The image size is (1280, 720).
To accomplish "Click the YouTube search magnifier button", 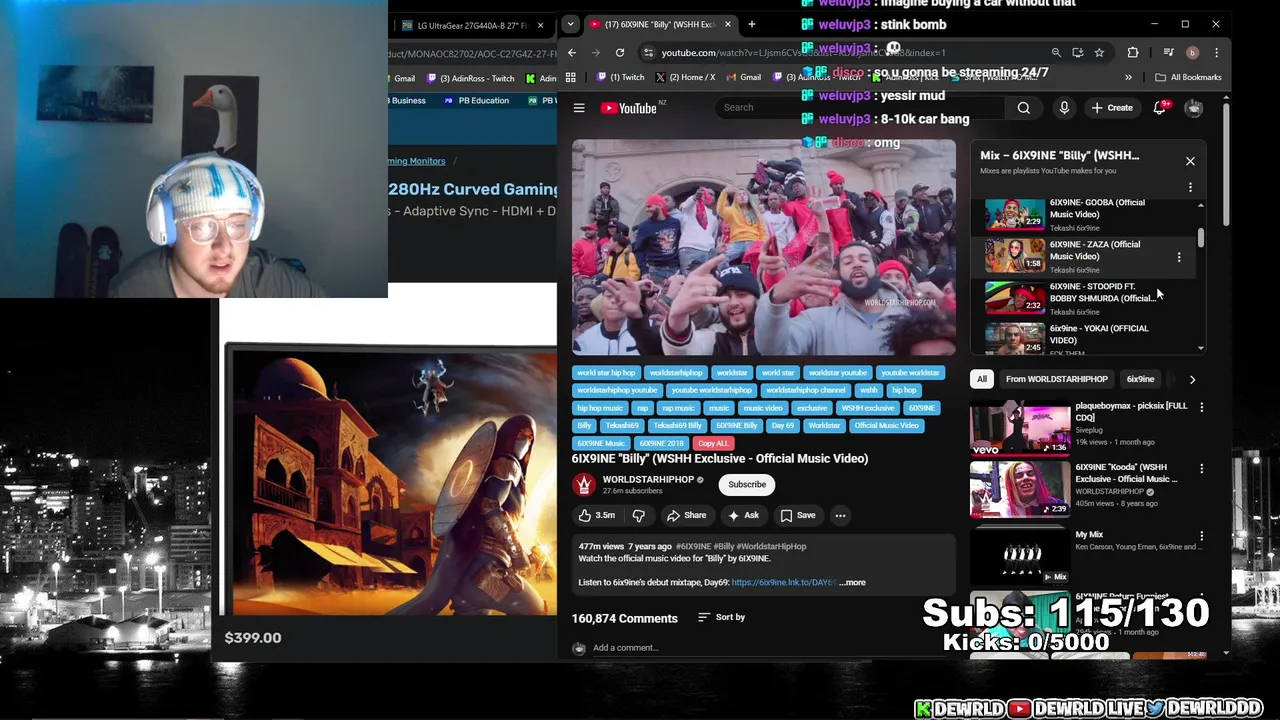I will click(x=1023, y=108).
